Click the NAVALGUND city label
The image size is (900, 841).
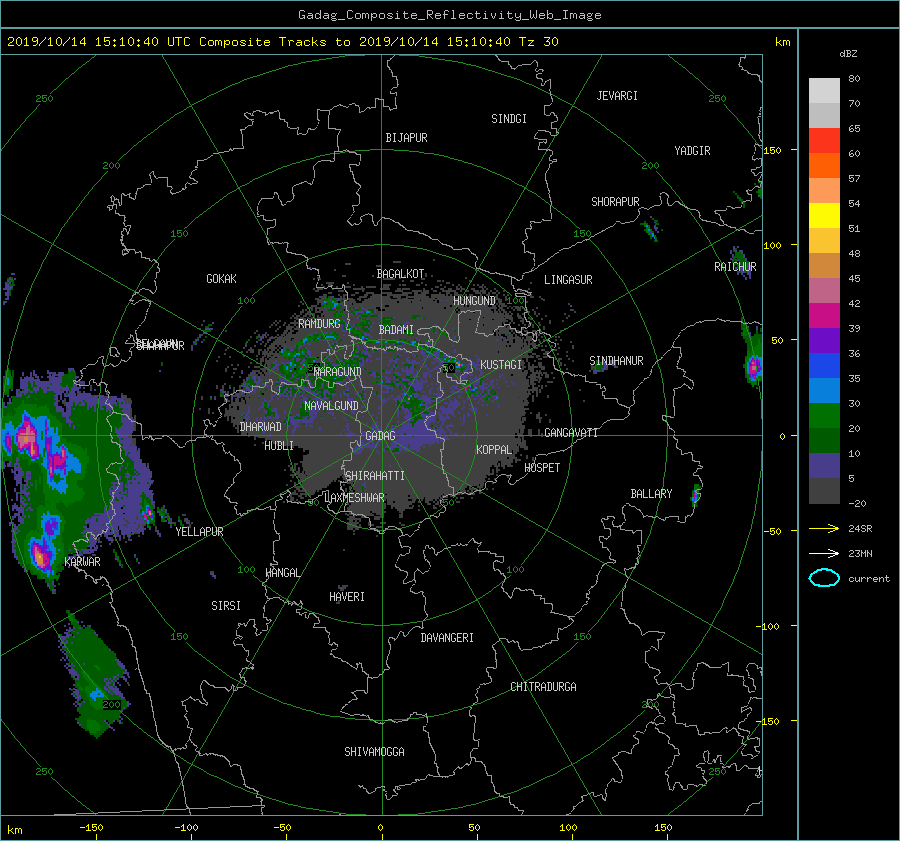coord(331,406)
